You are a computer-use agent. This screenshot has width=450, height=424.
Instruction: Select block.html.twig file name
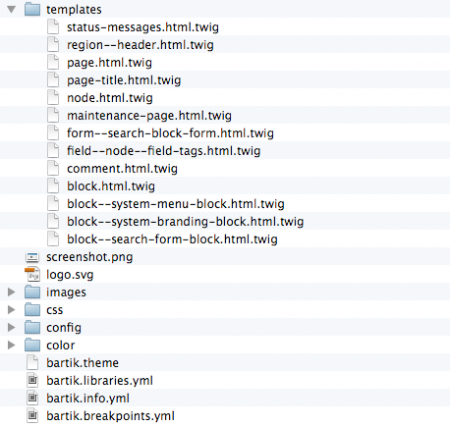pyautogui.click(x=111, y=186)
